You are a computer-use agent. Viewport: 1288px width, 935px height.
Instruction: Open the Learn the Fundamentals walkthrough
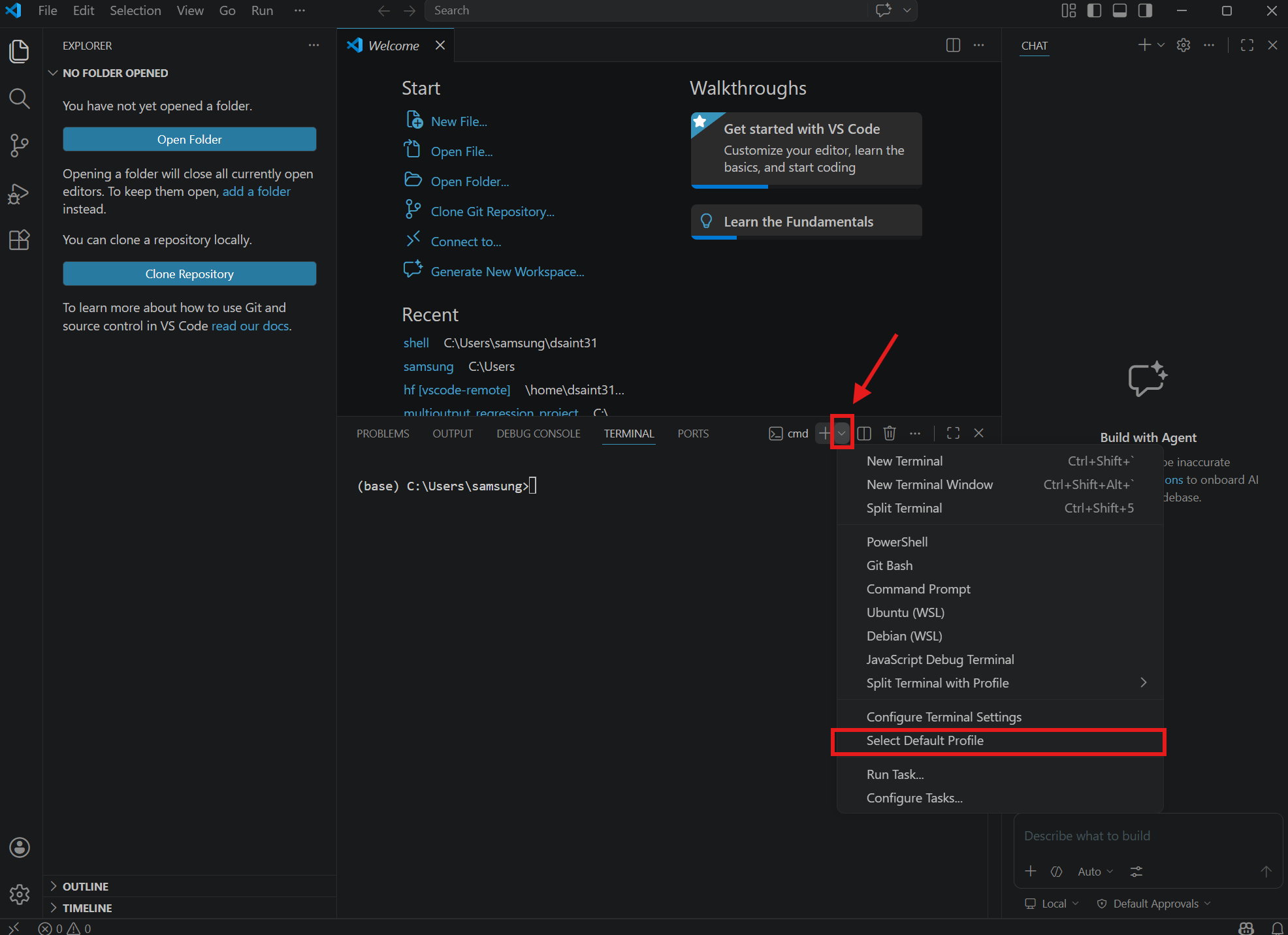click(x=807, y=221)
